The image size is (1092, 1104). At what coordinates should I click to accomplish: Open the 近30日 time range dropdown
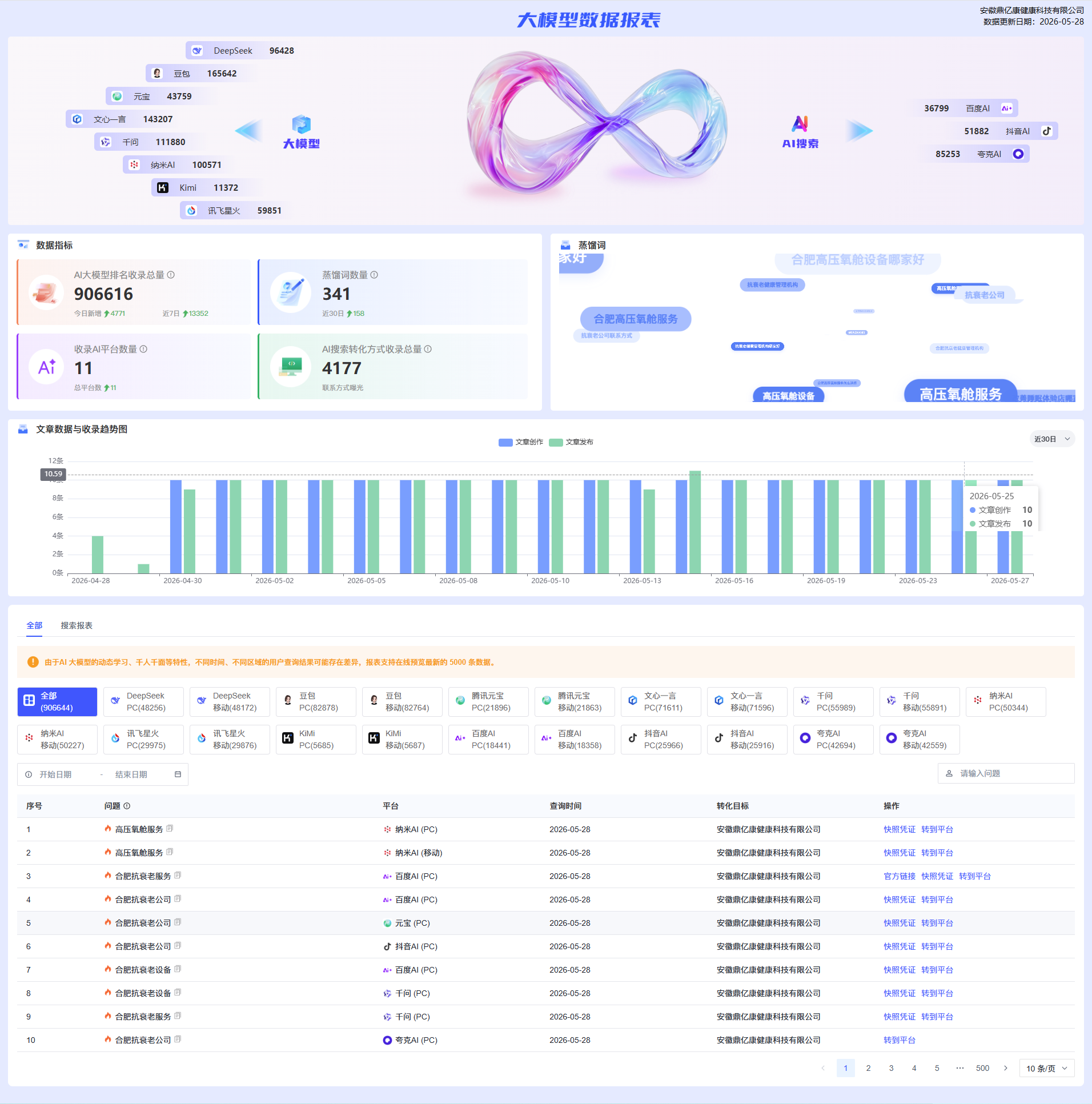(1051, 439)
